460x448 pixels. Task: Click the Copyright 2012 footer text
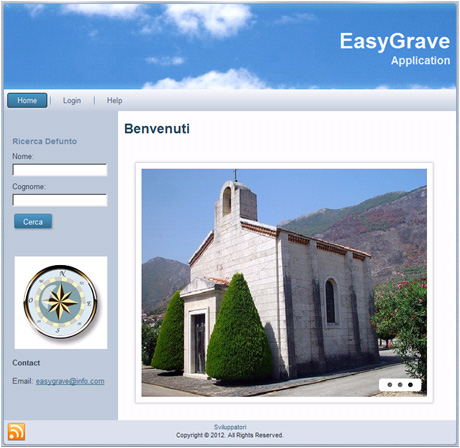[230, 435]
